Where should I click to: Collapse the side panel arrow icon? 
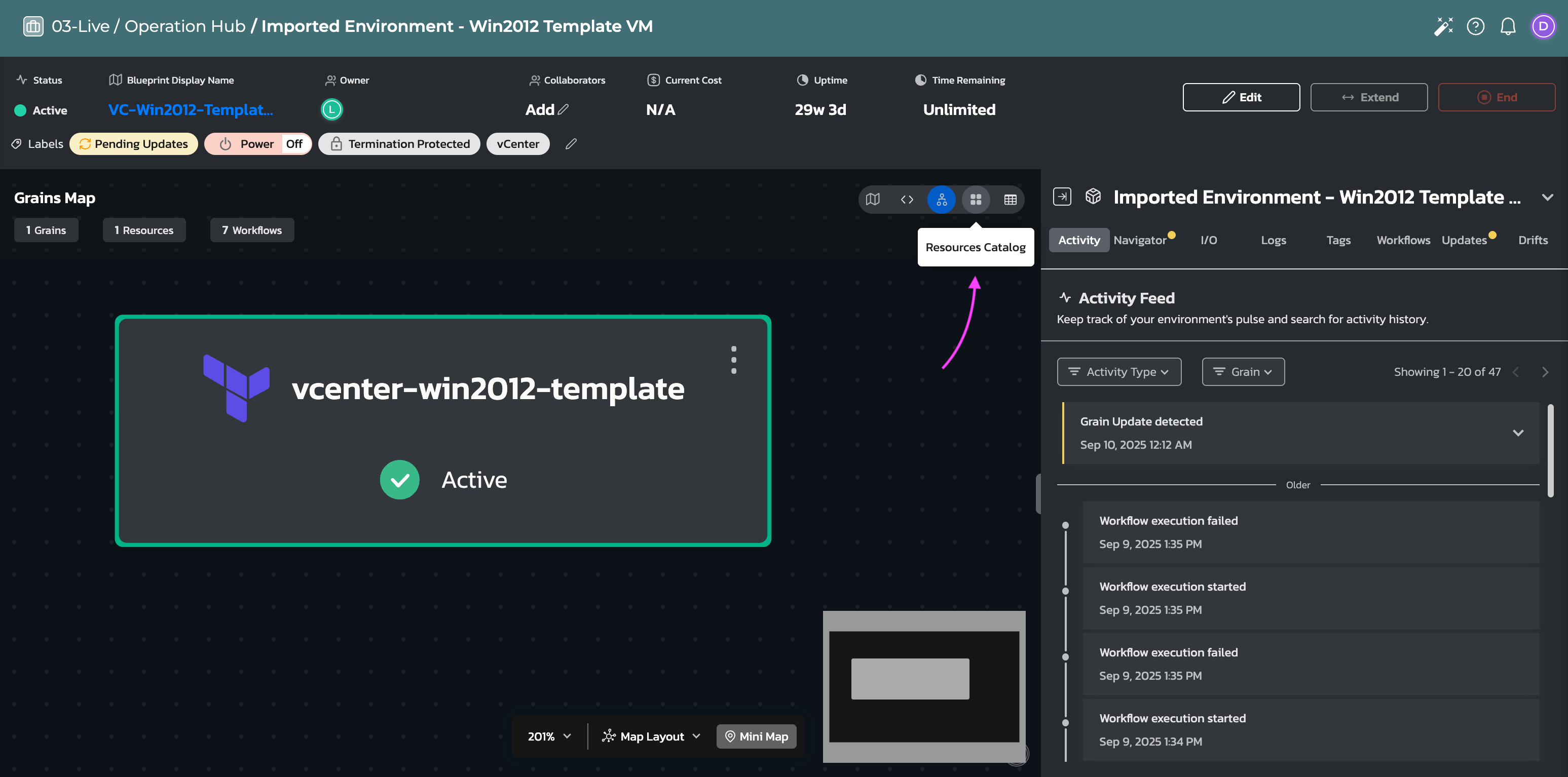point(1062,197)
